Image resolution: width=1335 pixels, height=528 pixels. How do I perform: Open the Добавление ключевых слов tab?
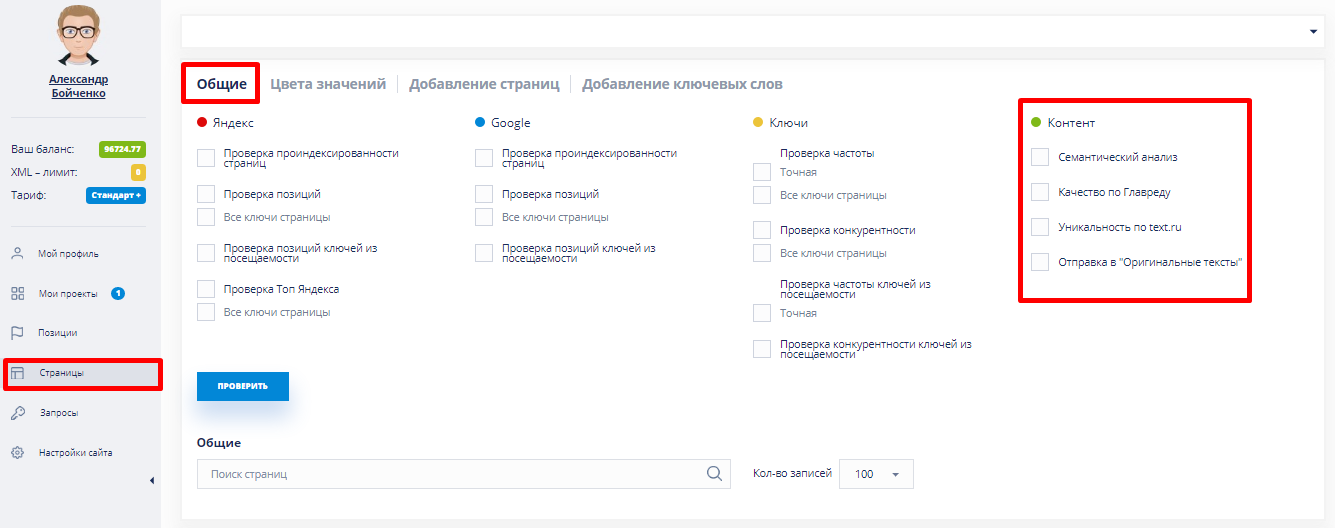[x=682, y=84]
